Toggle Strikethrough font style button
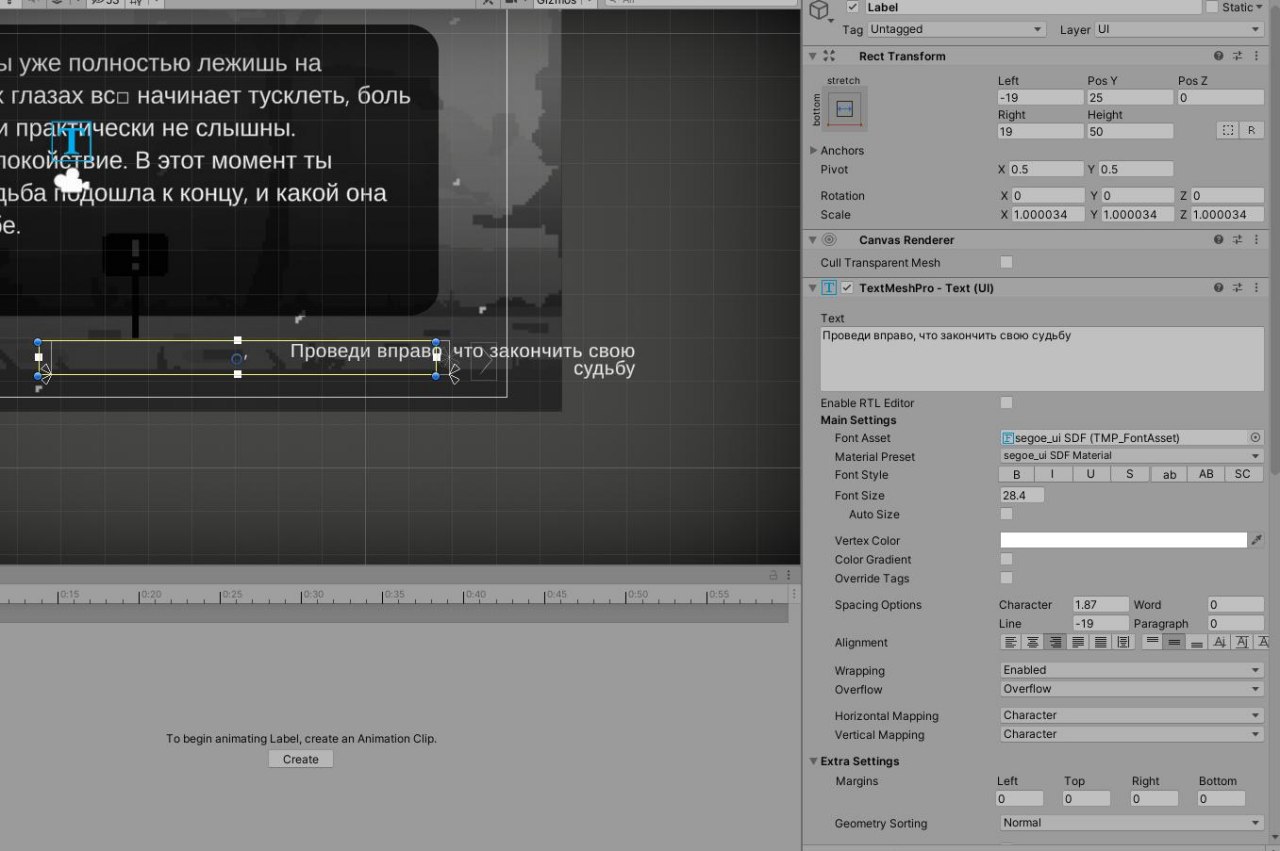This screenshot has width=1280, height=851. (1129, 474)
